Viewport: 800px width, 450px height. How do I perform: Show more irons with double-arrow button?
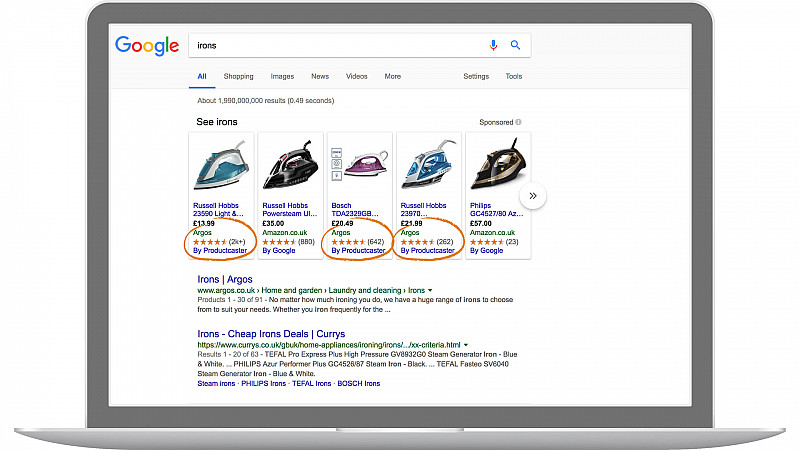coord(533,196)
